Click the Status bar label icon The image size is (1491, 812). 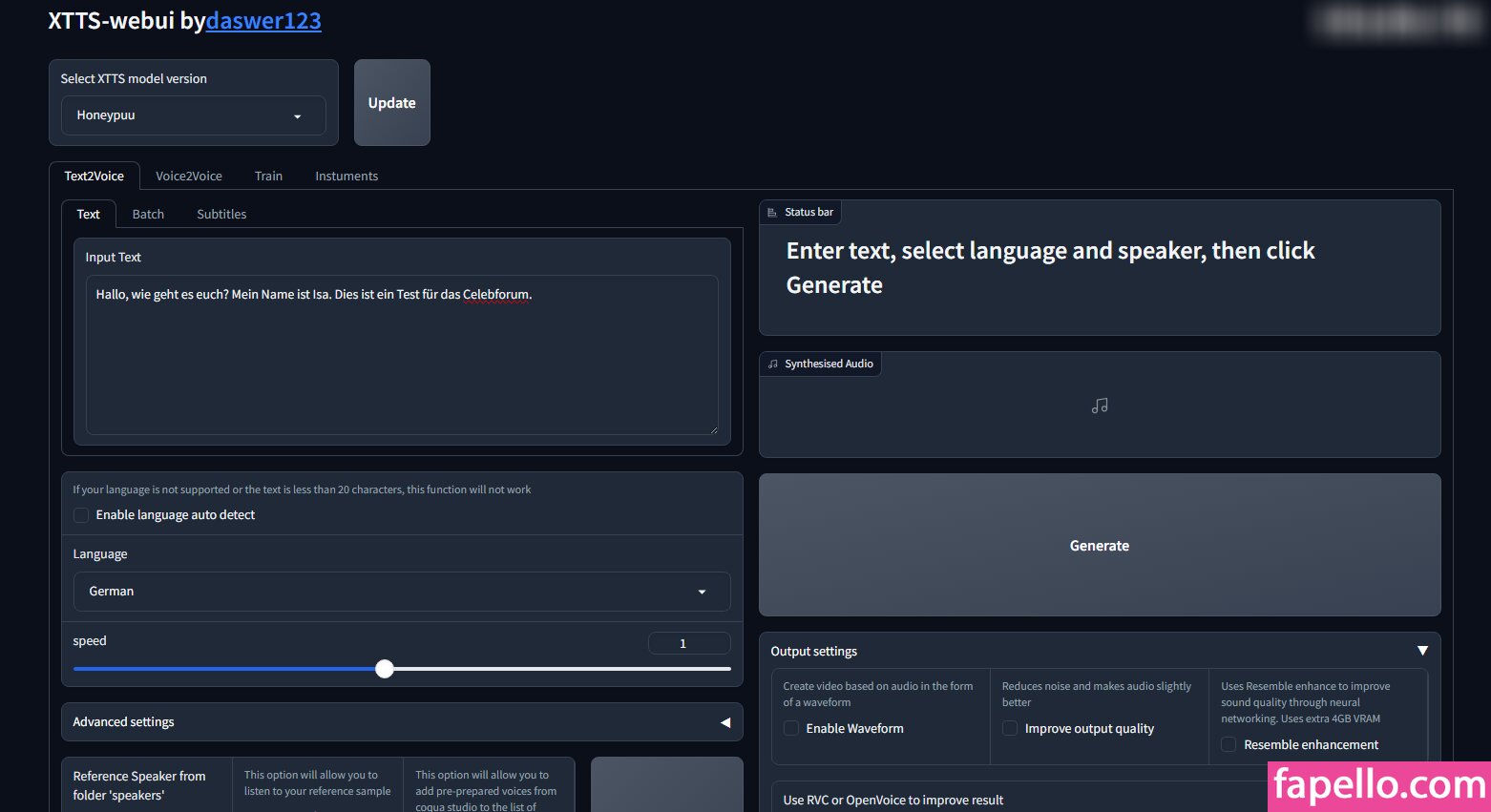(772, 213)
